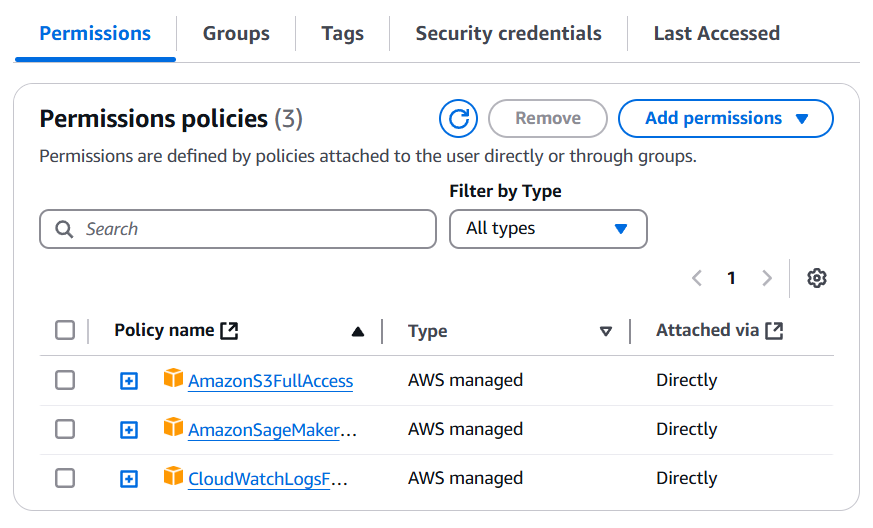This screenshot has width=873, height=528.
Task: Click the Type column header
Action: pyautogui.click(x=428, y=331)
